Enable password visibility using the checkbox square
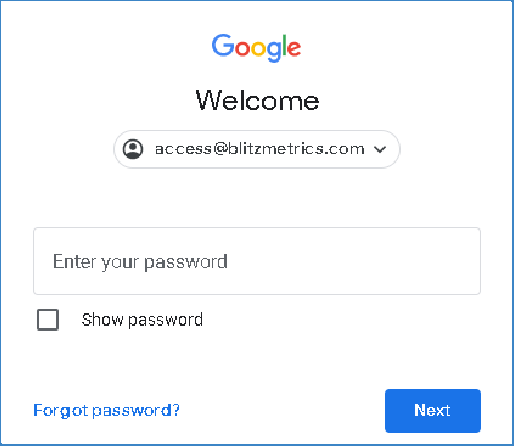 point(48,320)
